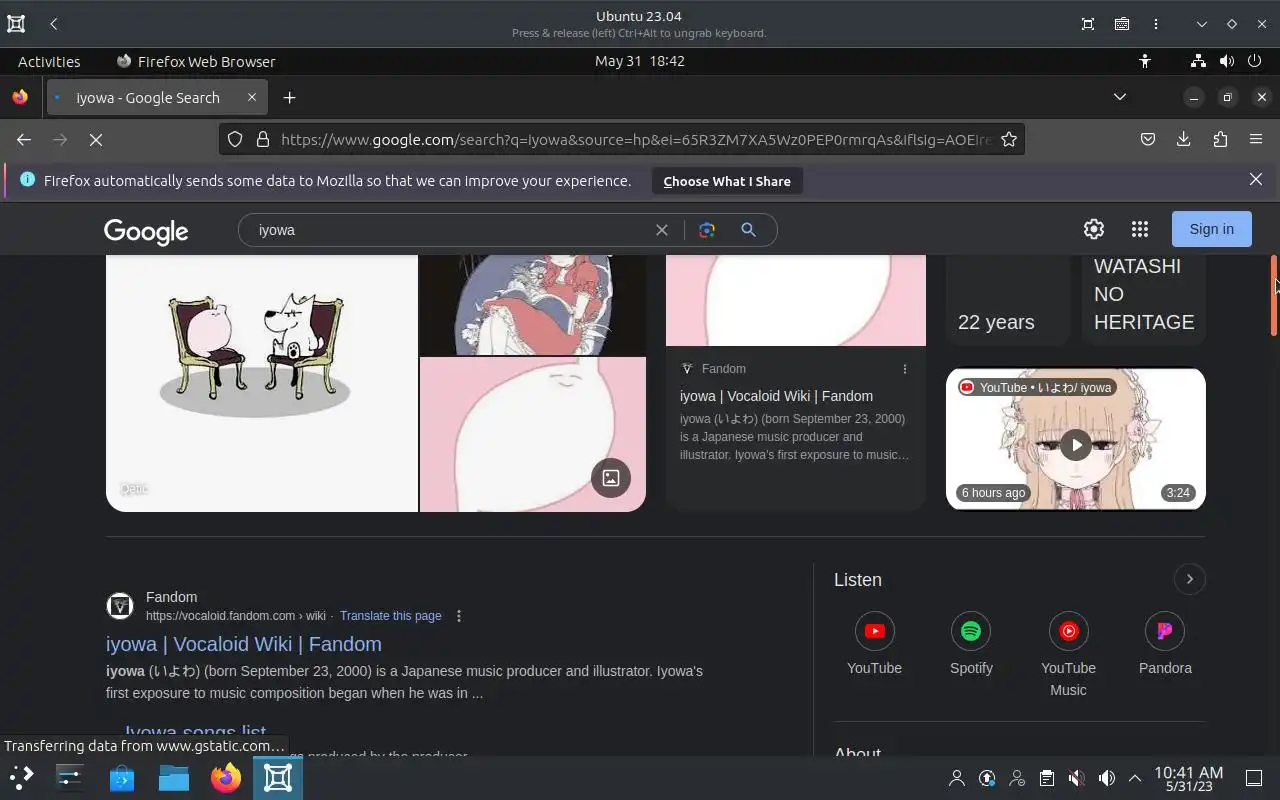The width and height of the screenshot is (1280, 800).
Task: Open the host application launcher
Action: [x=21, y=777]
